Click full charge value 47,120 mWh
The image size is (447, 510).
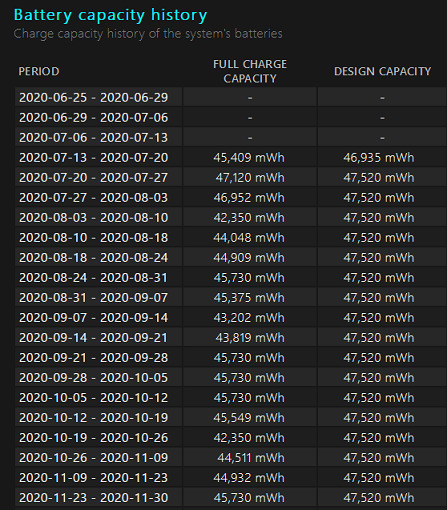pyautogui.click(x=250, y=178)
